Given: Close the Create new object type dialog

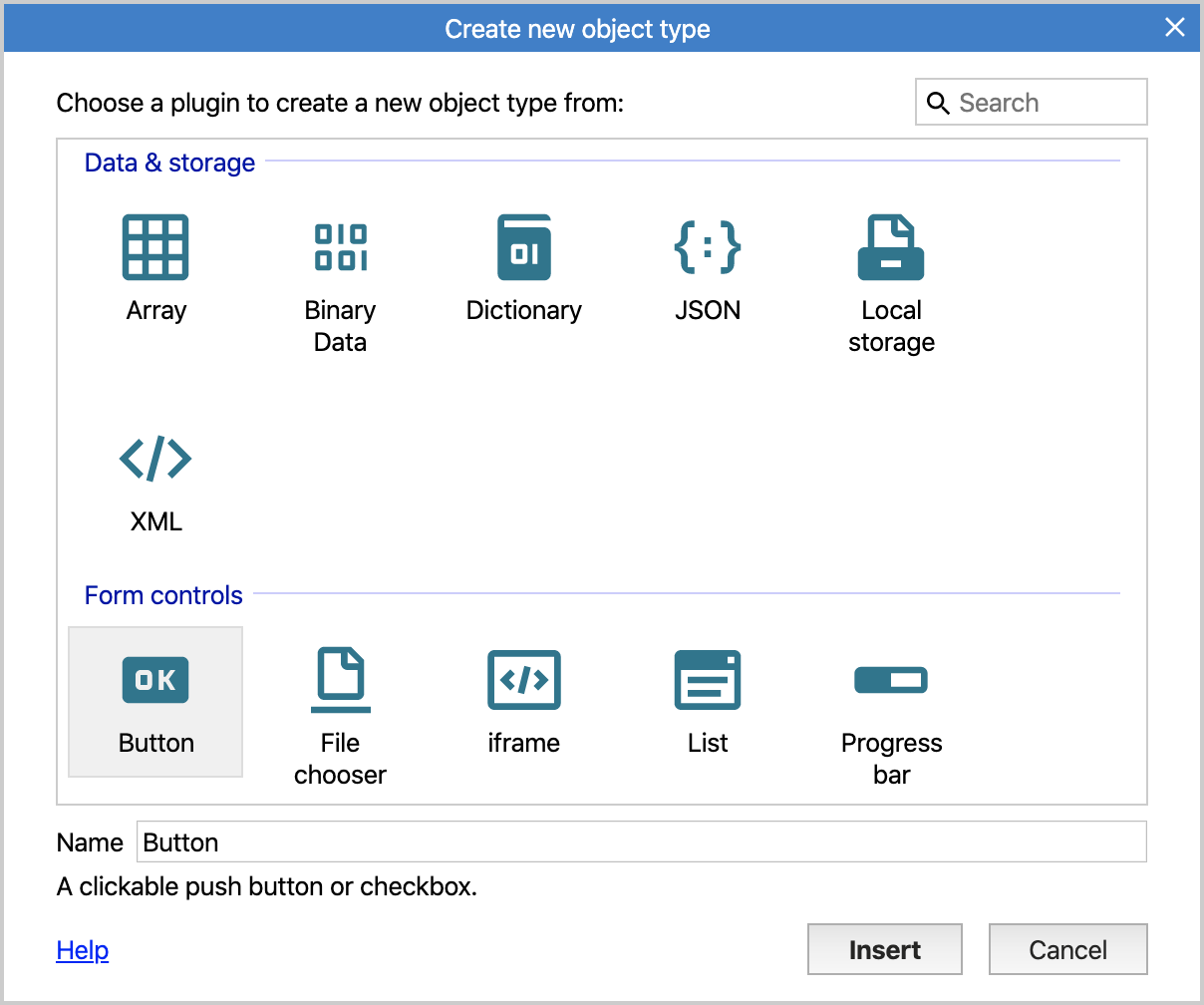Looking at the screenshot, I should tap(1175, 28).
